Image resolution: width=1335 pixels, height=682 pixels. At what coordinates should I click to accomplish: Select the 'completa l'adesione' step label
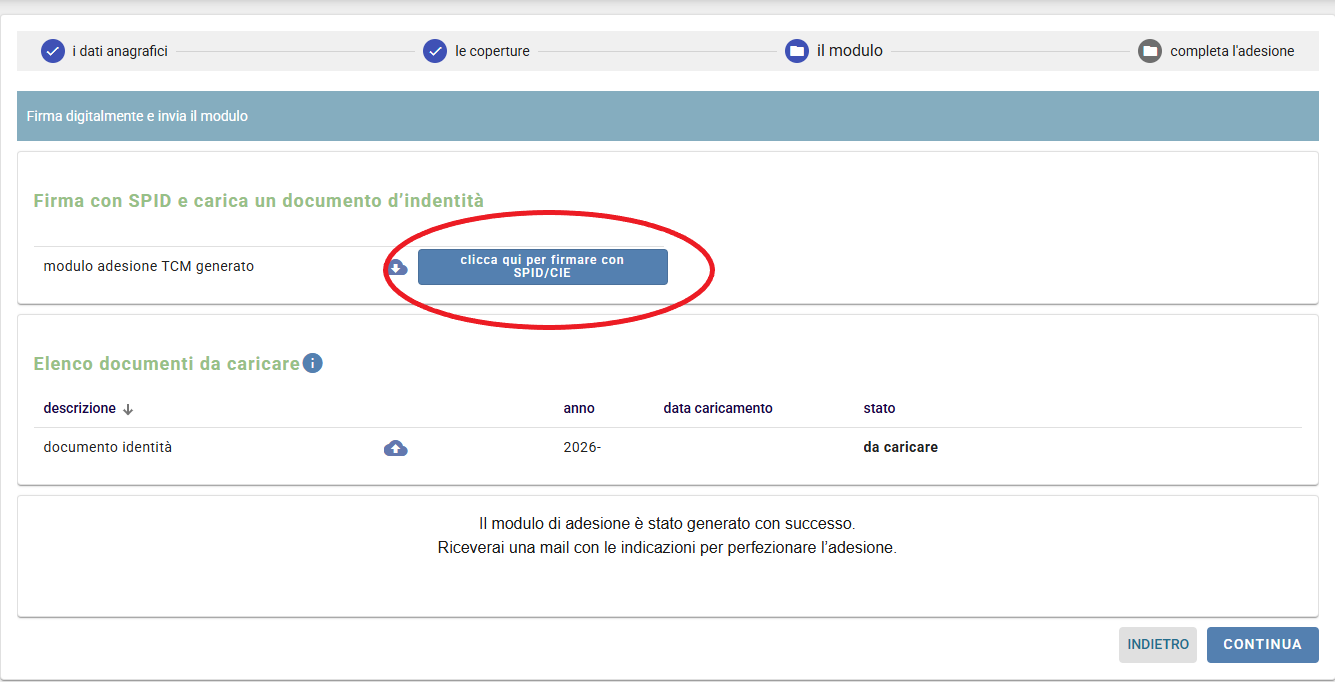[x=1232, y=51]
